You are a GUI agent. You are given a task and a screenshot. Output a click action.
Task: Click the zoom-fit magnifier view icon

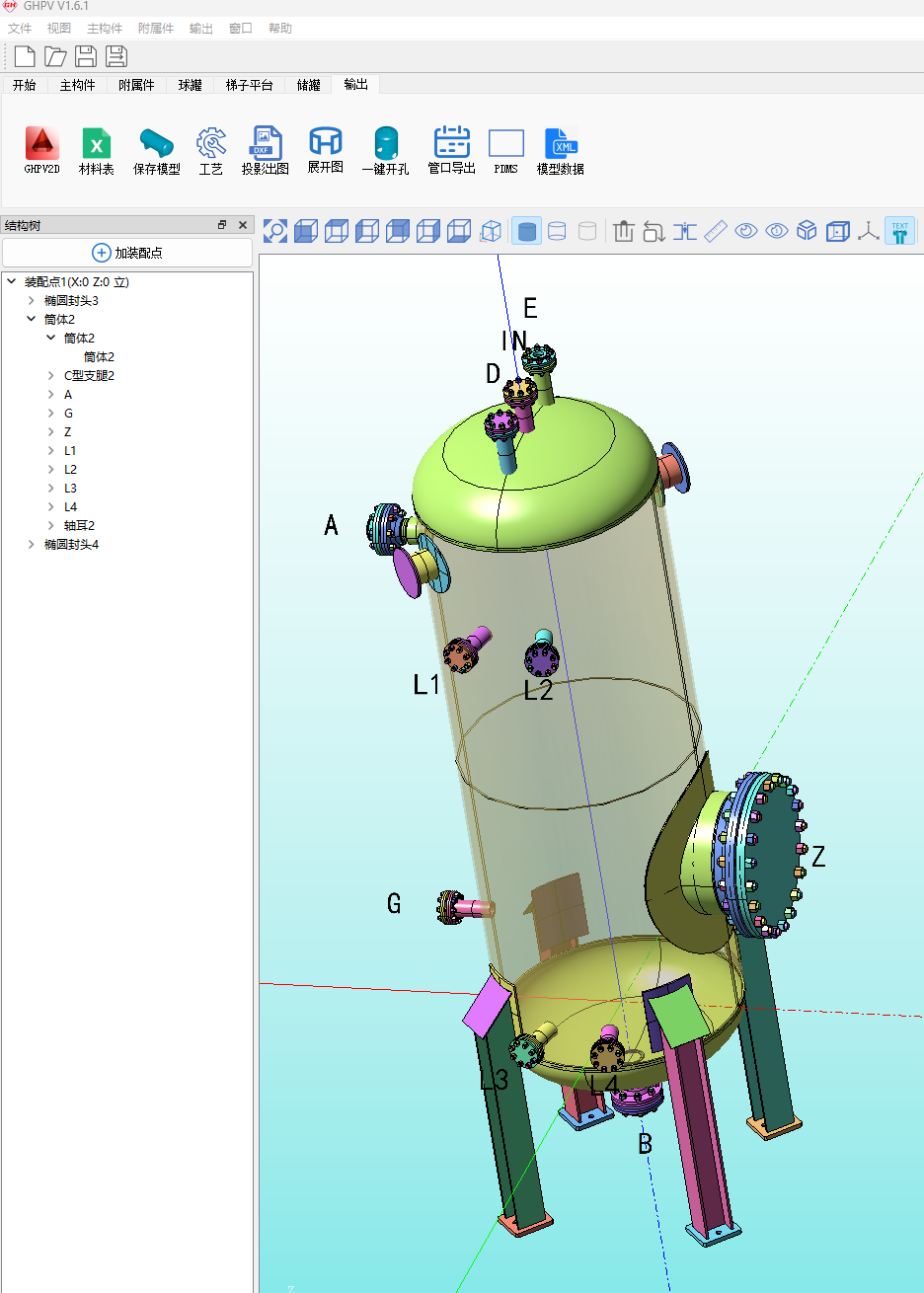pyautogui.click(x=275, y=231)
